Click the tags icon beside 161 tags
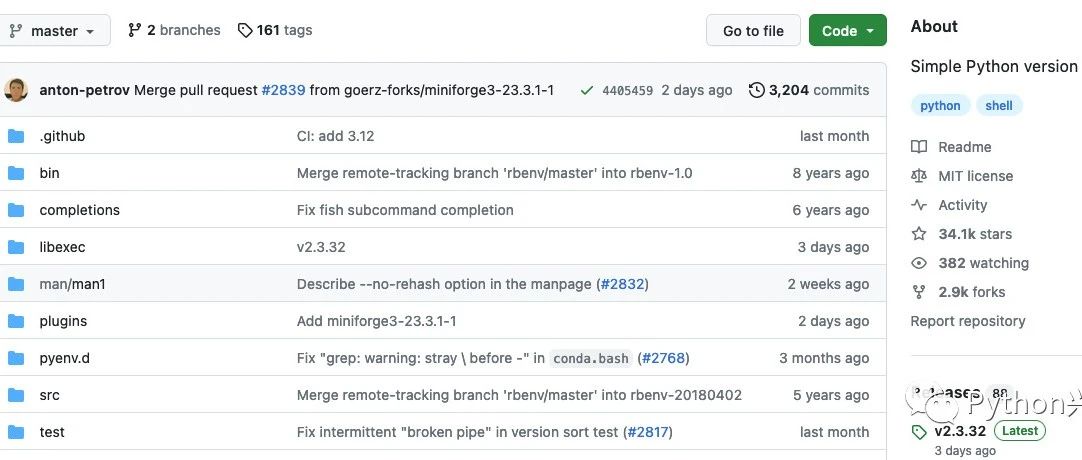This screenshot has height=460, width=1082. [x=245, y=30]
